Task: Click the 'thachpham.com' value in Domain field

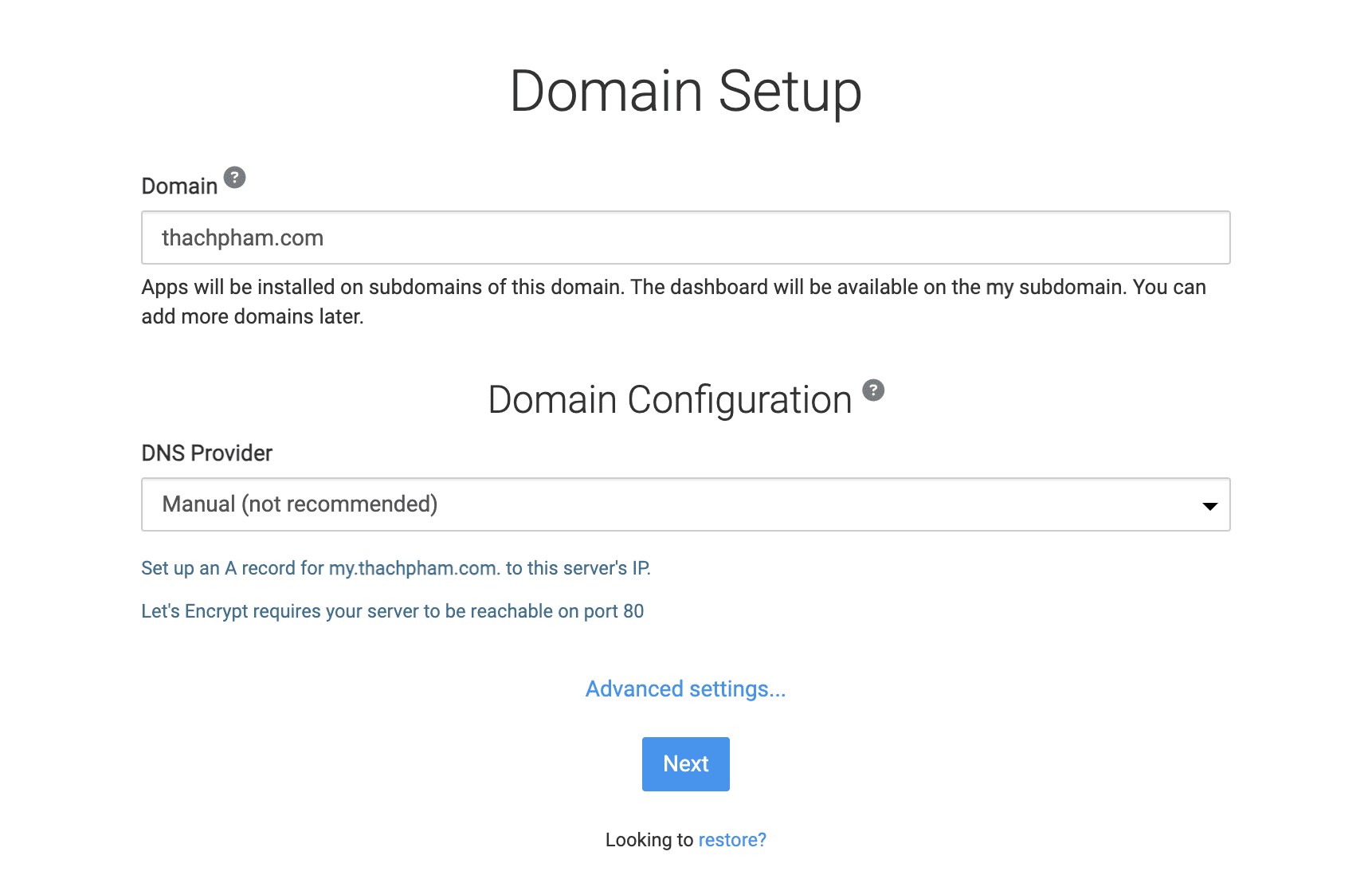Action: pyautogui.click(x=242, y=237)
